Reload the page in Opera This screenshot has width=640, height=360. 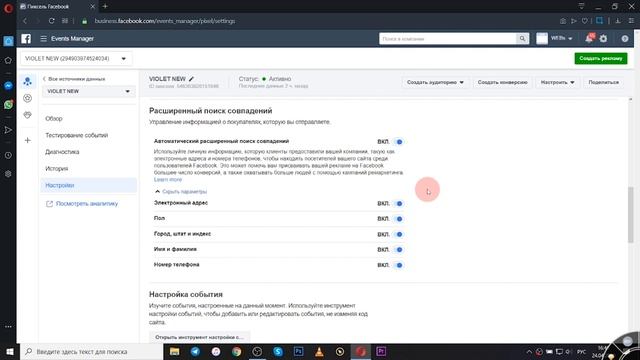51,21
